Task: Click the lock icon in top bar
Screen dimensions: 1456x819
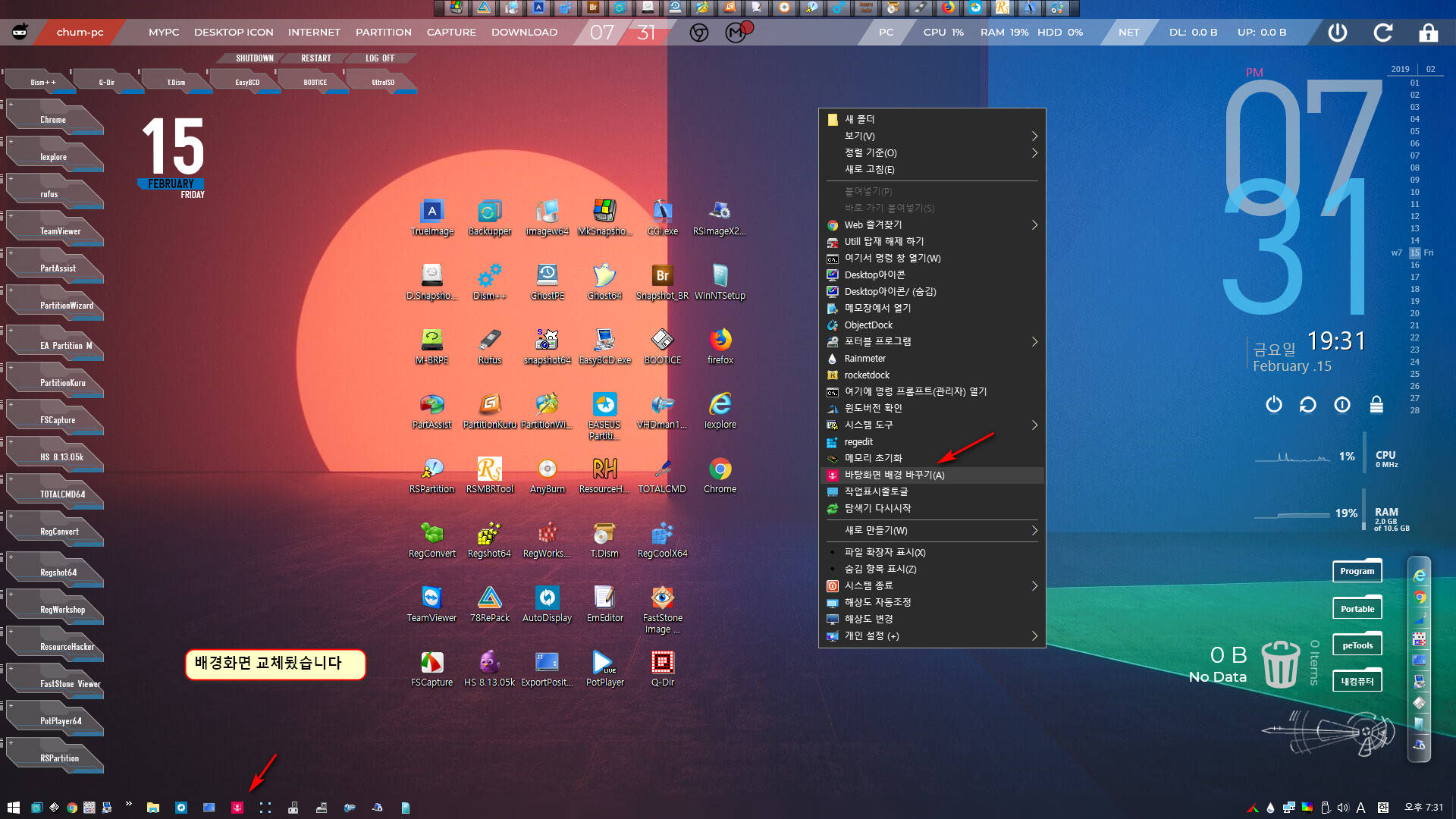Action: 1429,32
